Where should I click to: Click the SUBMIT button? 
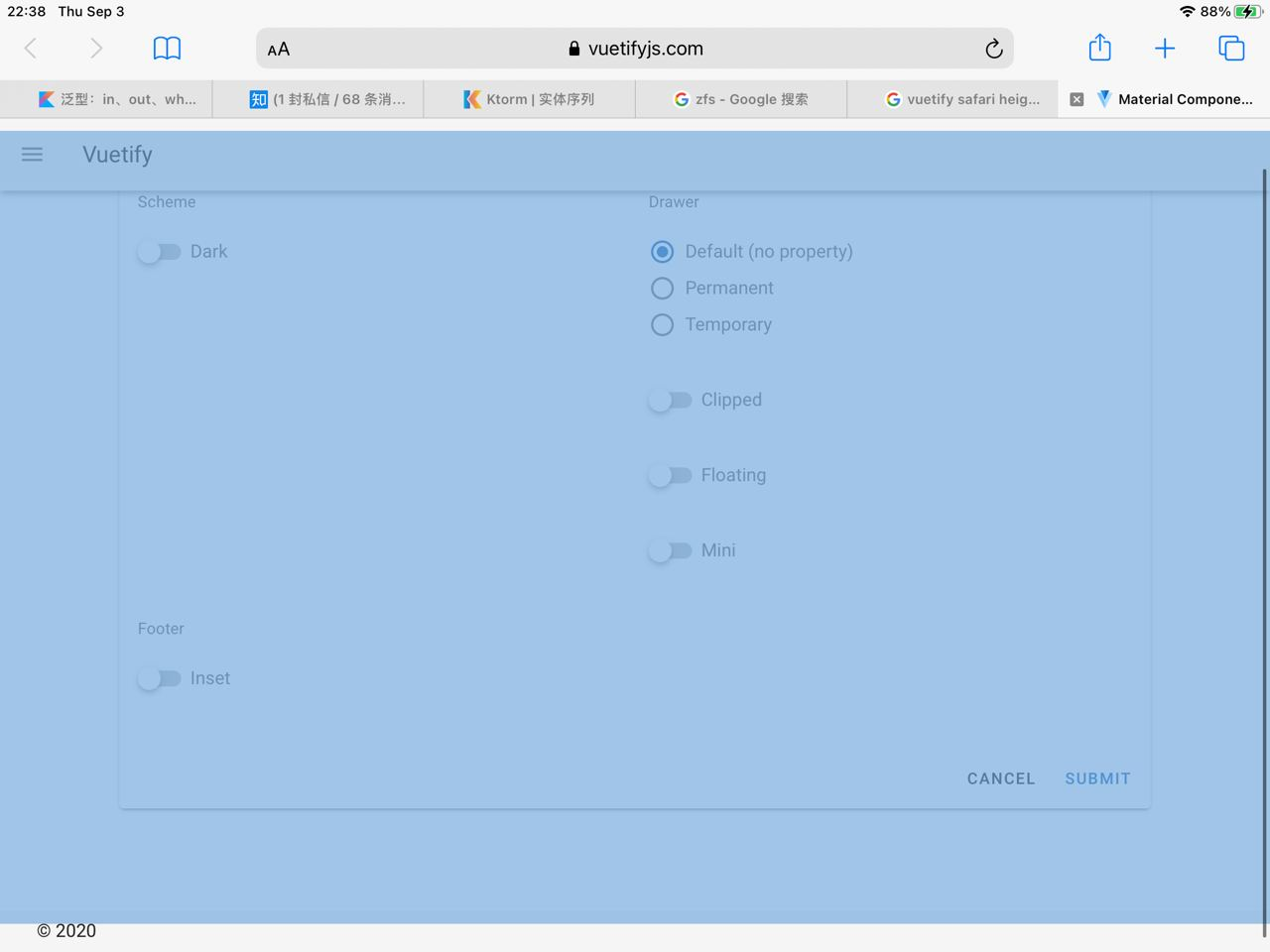click(1097, 778)
